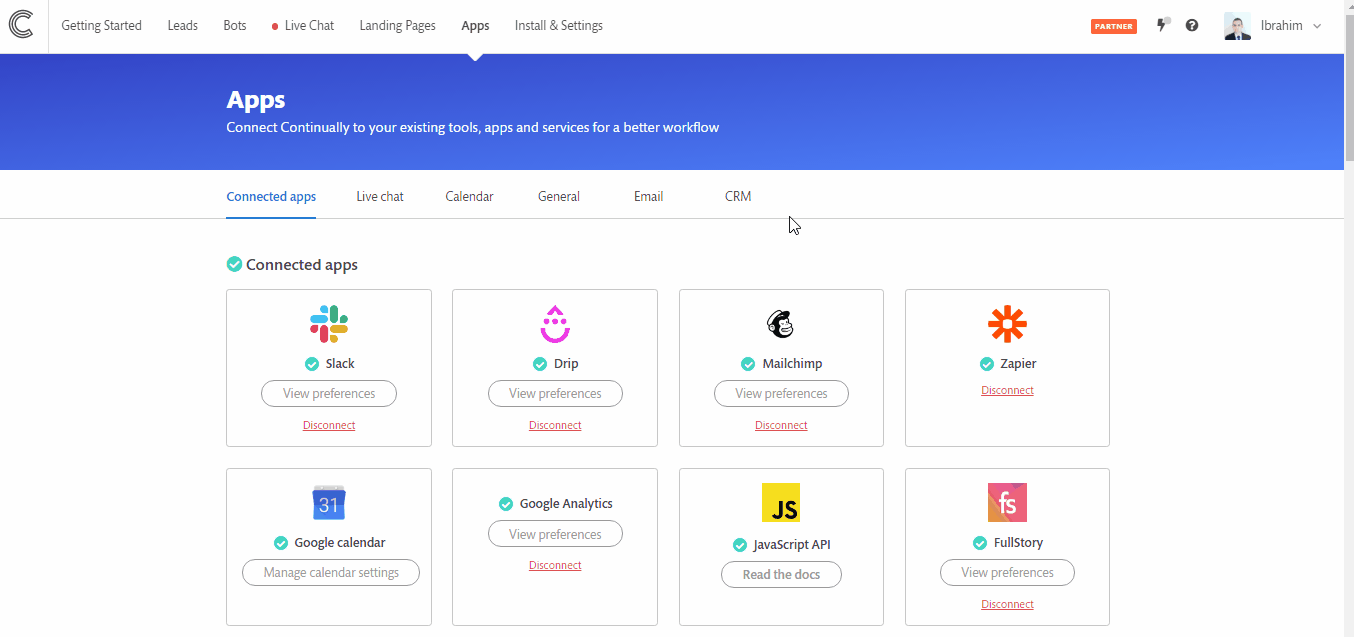1354x637 pixels.
Task: Disconnect the Slack app
Action: point(329,425)
